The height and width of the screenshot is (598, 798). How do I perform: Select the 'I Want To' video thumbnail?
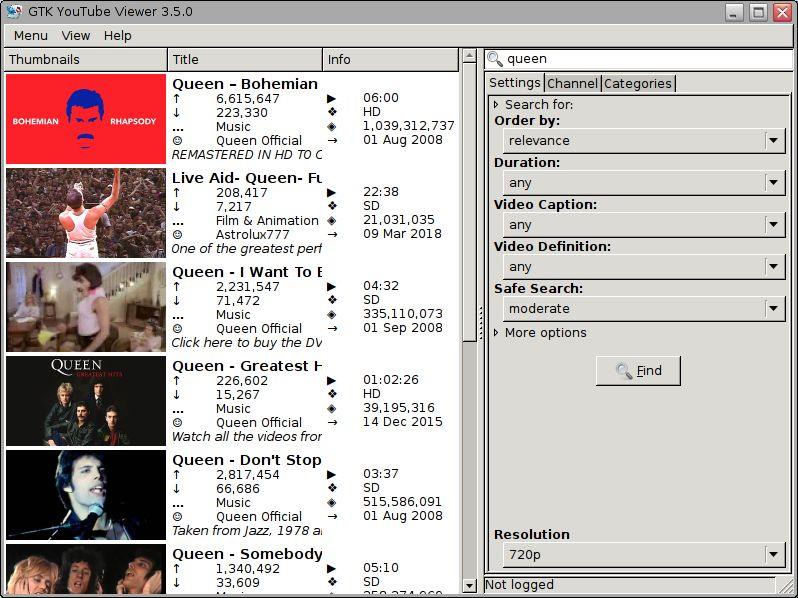(x=86, y=307)
